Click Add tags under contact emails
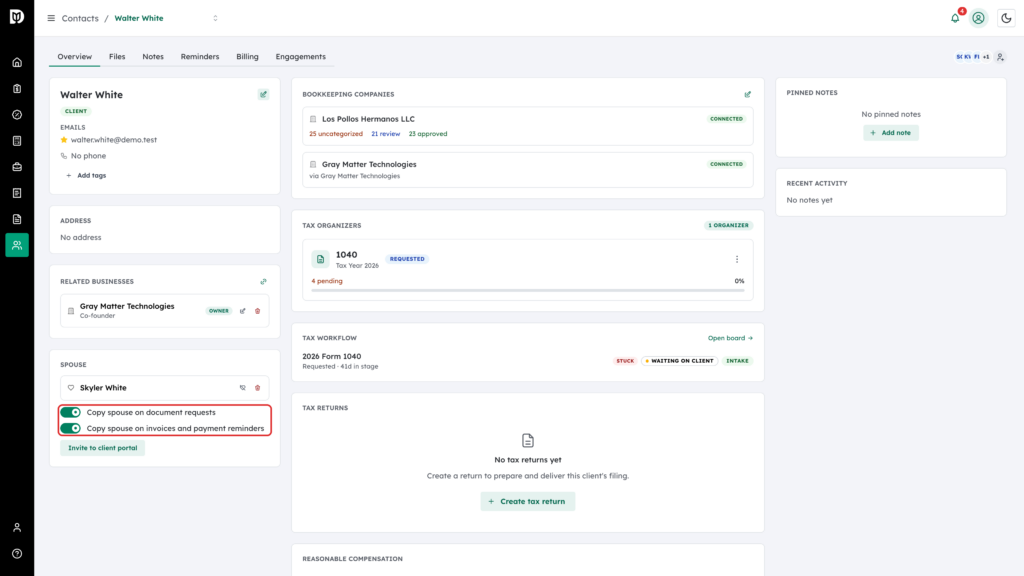 click(86, 176)
